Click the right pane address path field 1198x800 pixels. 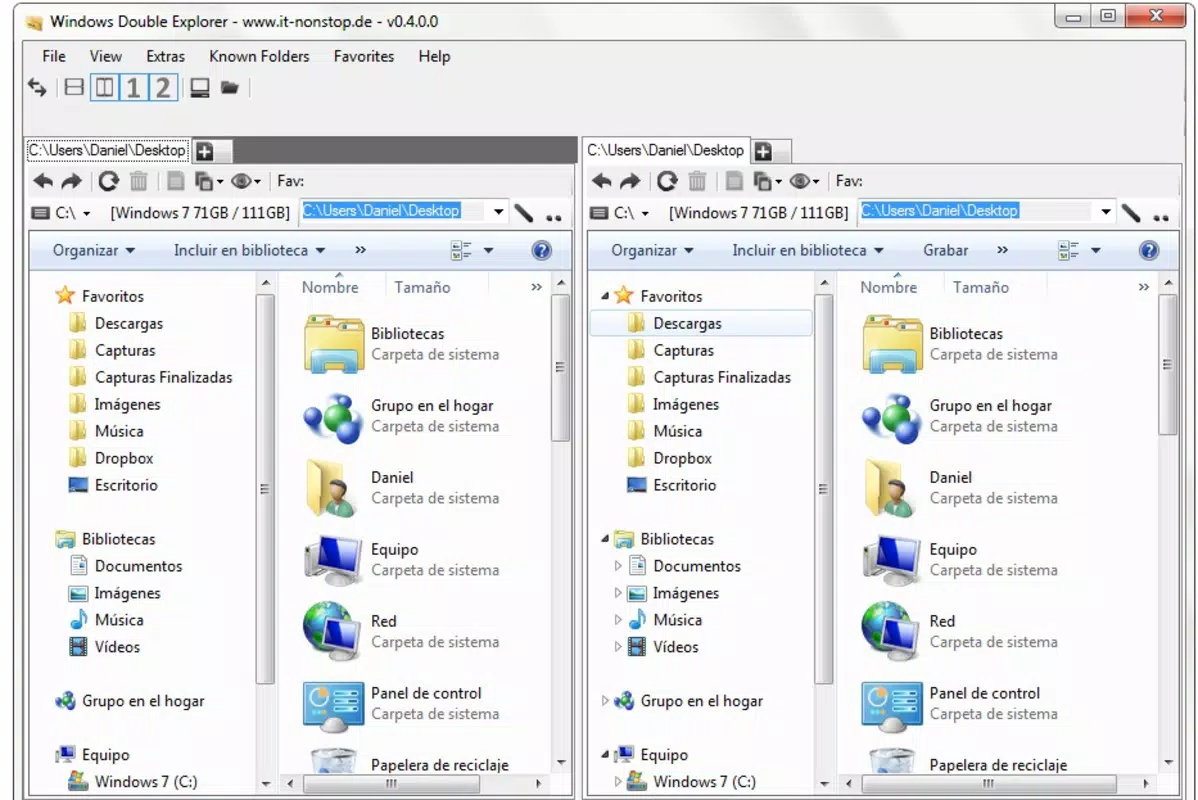[976, 211]
